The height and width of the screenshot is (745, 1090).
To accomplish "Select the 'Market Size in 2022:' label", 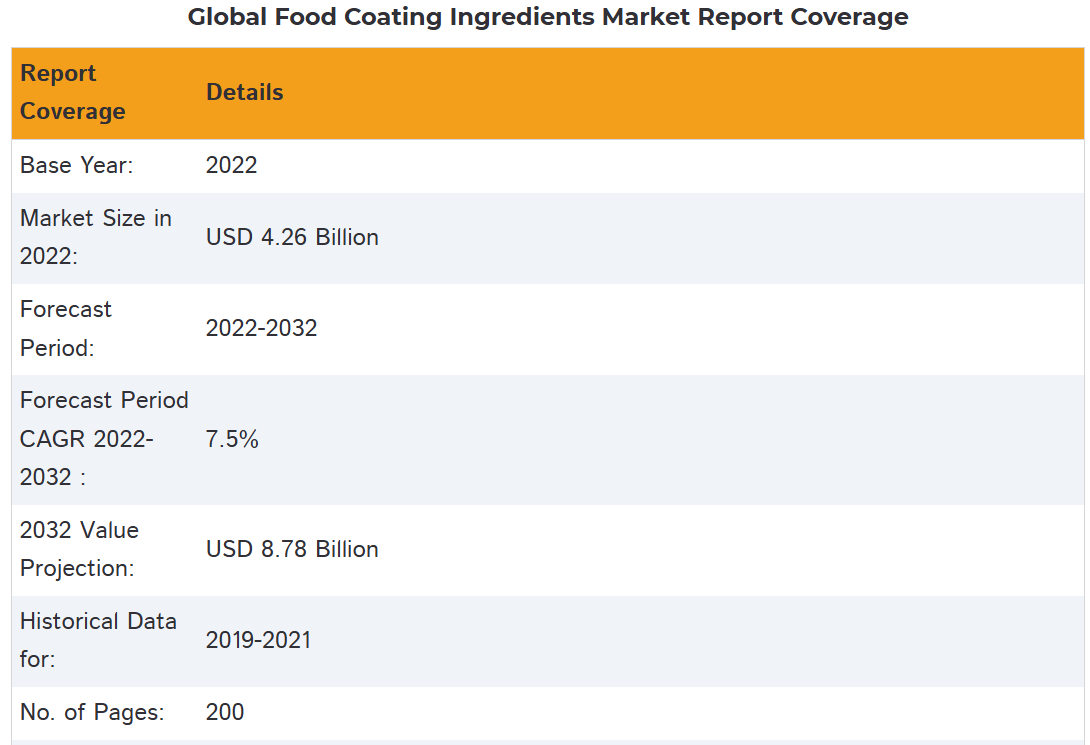I will point(95,237).
